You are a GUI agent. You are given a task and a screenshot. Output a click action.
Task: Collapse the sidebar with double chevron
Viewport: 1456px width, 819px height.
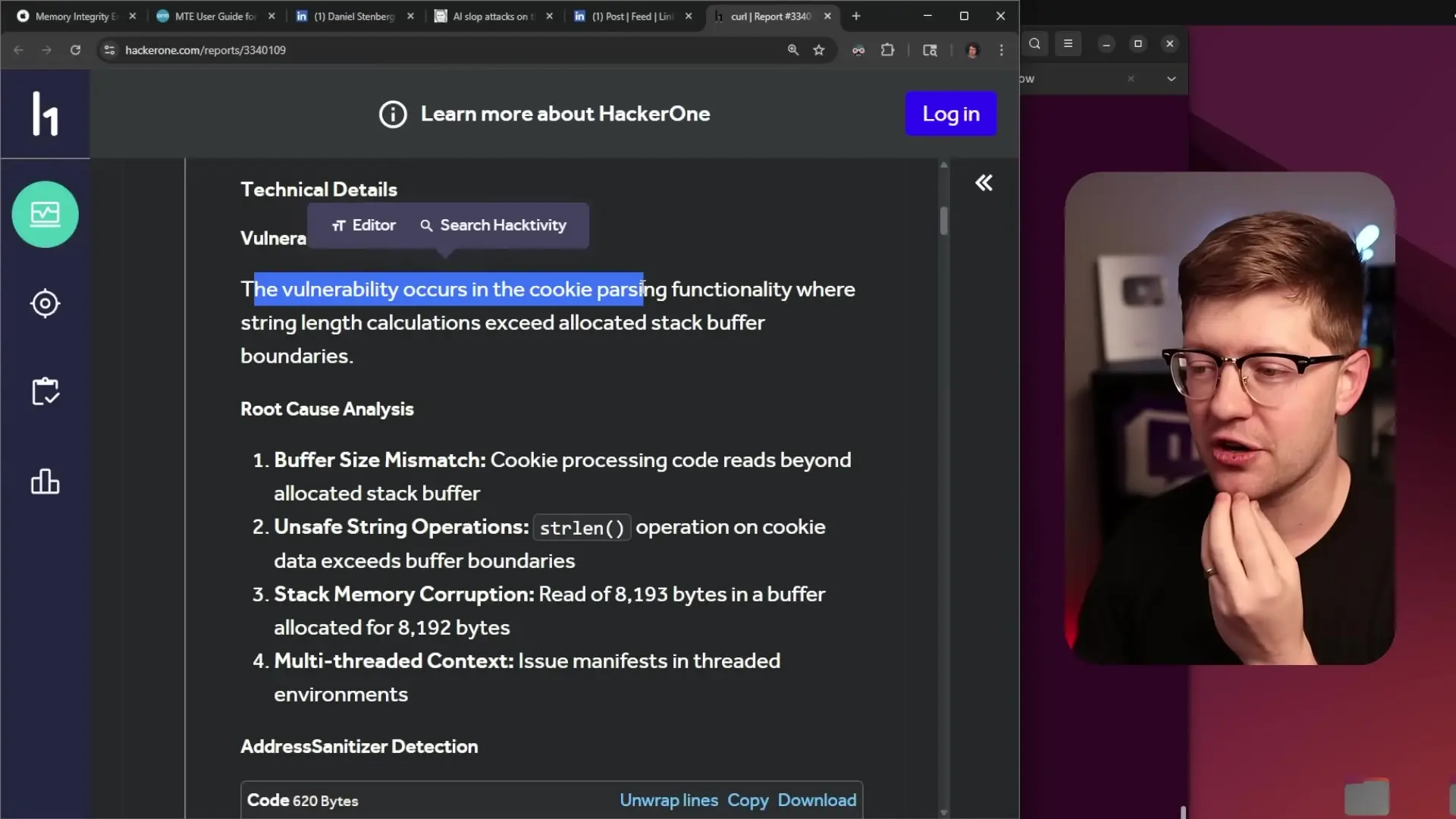(x=984, y=183)
